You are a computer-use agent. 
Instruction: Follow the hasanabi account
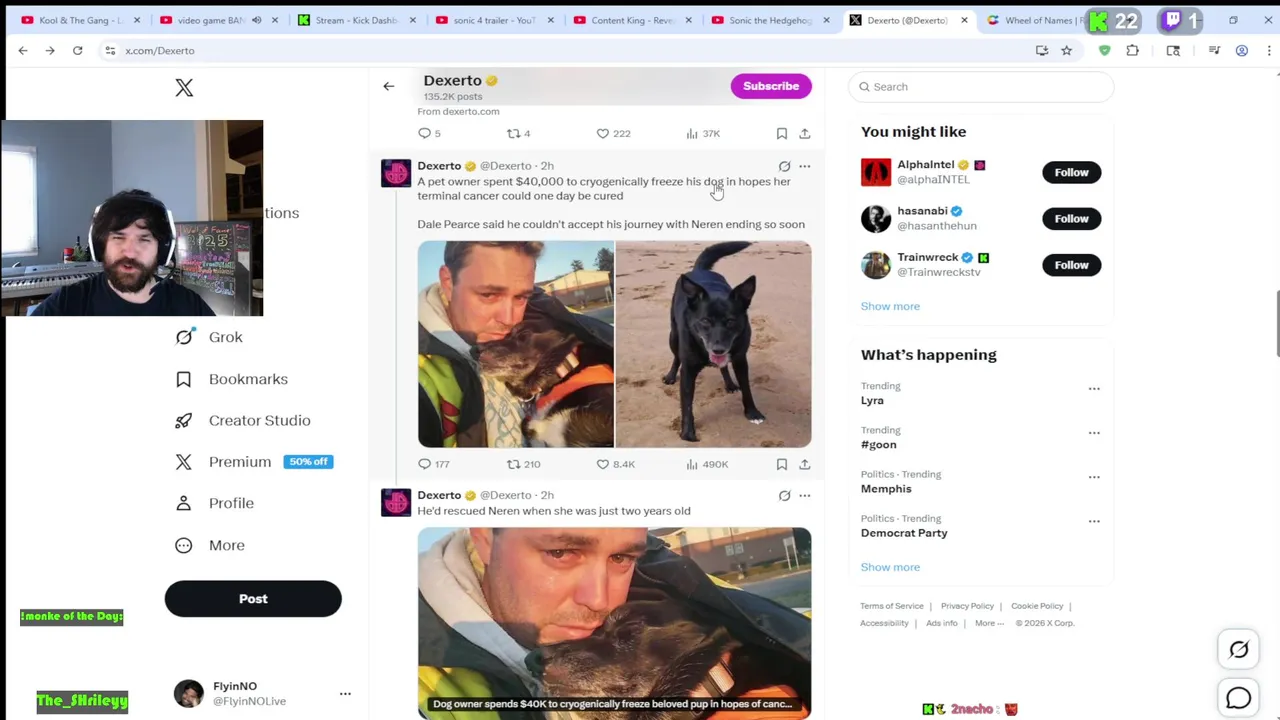coord(1071,218)
